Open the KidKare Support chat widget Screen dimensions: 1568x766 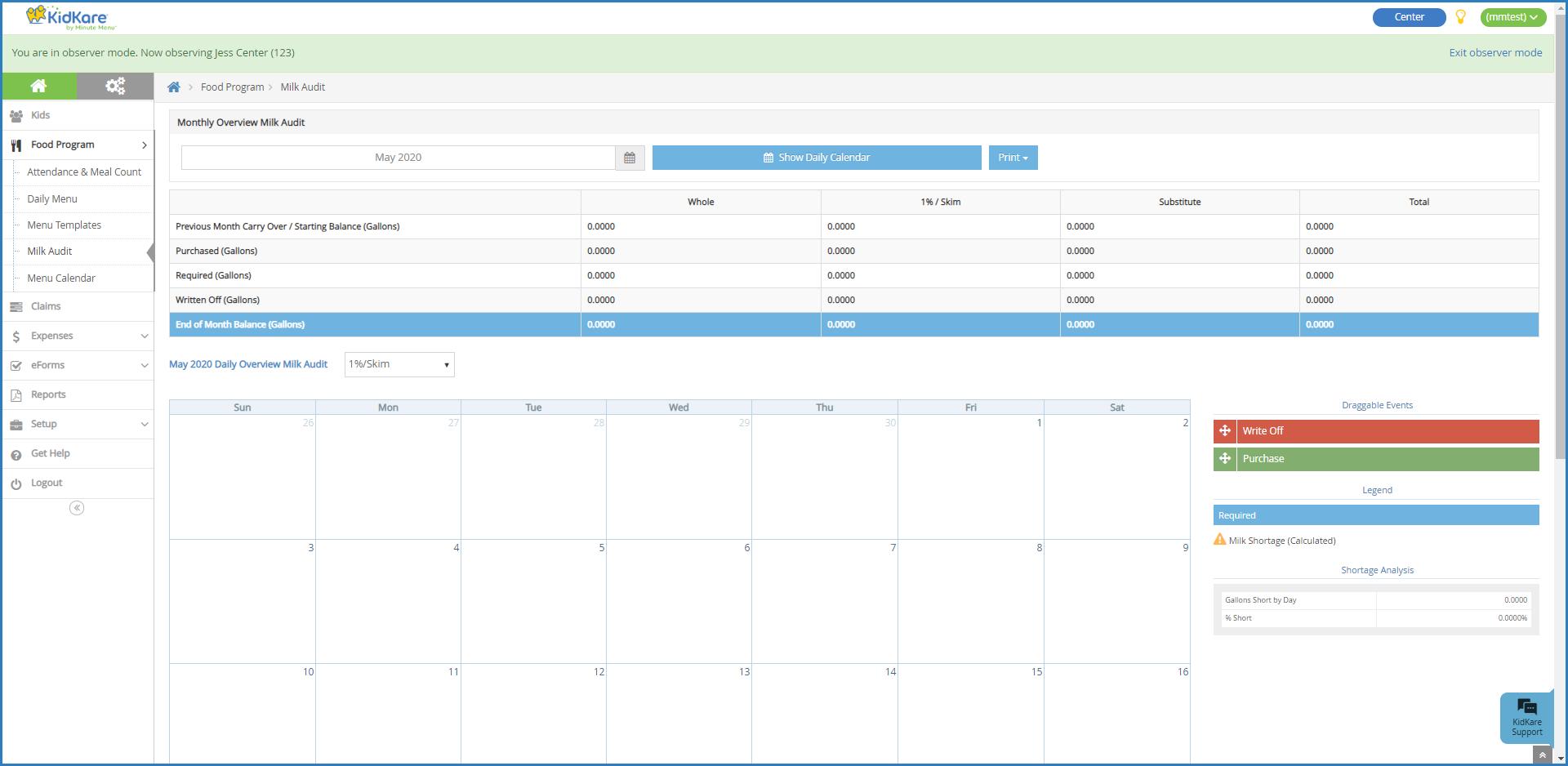tap(1526, 717)
